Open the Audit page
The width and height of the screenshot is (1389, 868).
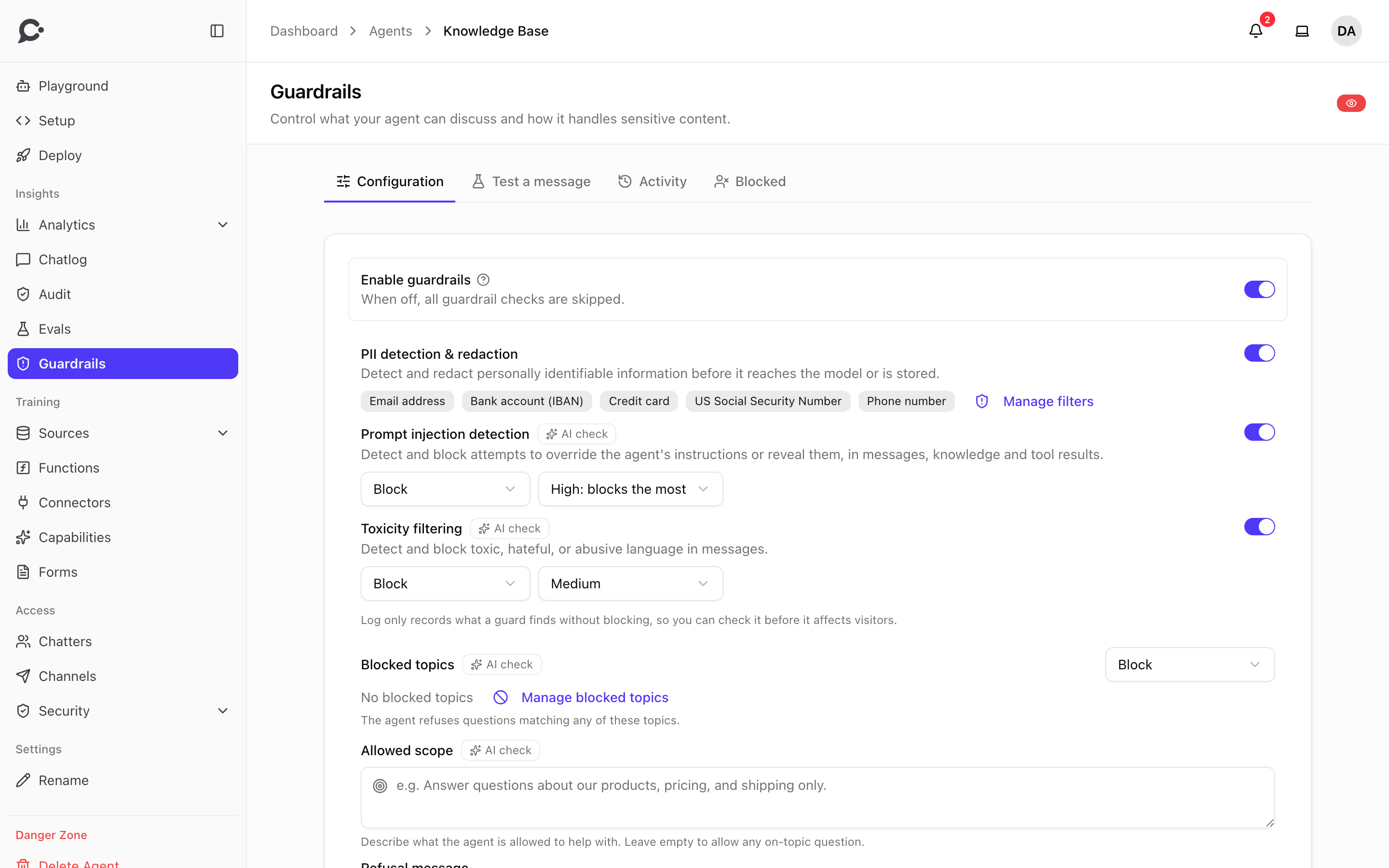123,295
